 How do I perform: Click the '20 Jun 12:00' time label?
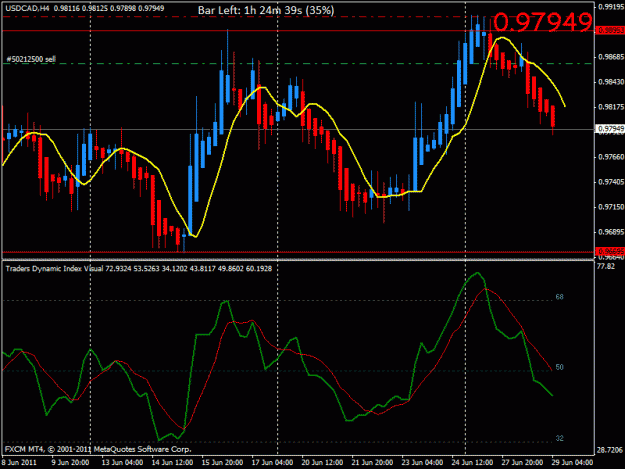tap(322, 462)
